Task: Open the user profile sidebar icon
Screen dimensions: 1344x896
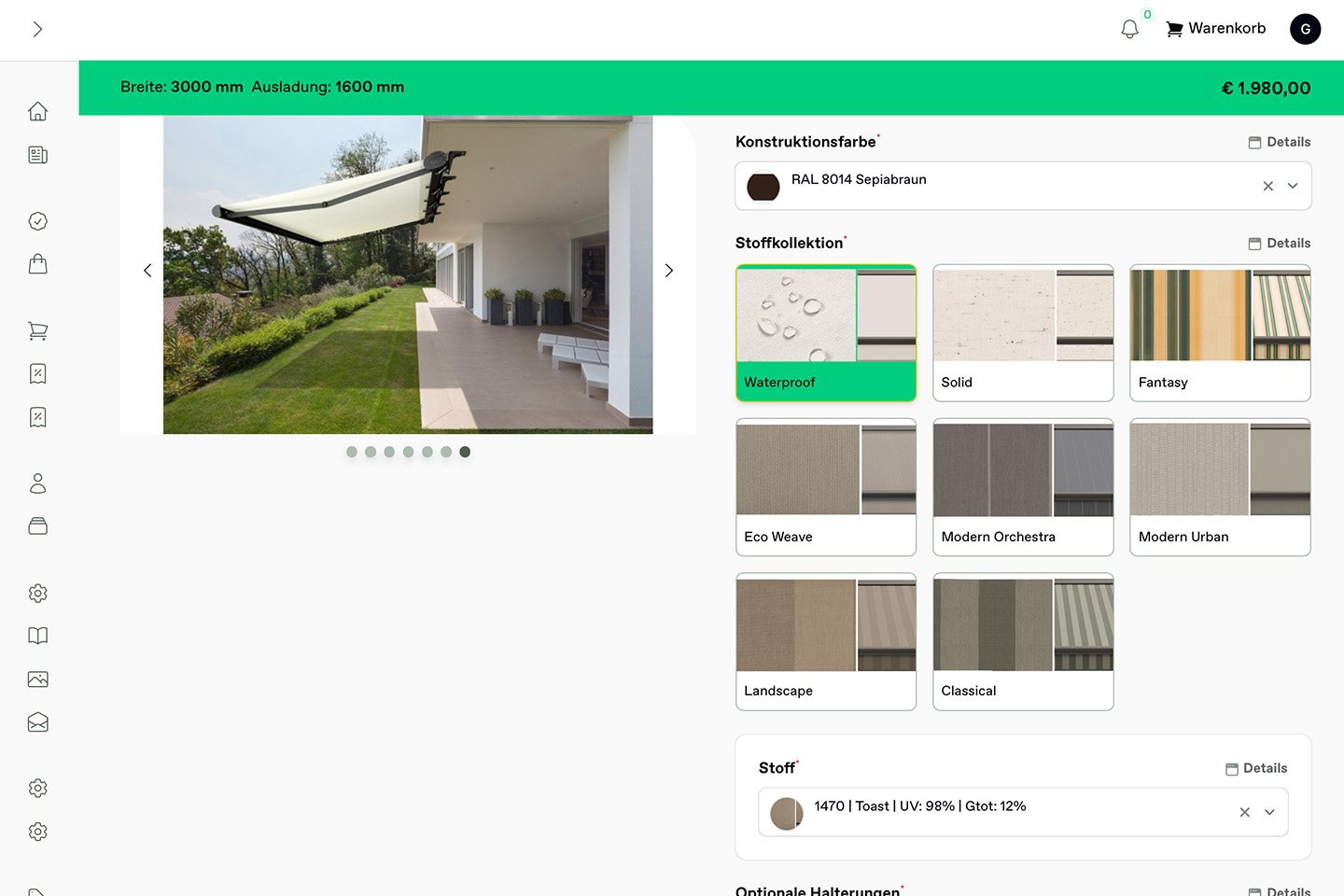Action: [x=37, y=483]
